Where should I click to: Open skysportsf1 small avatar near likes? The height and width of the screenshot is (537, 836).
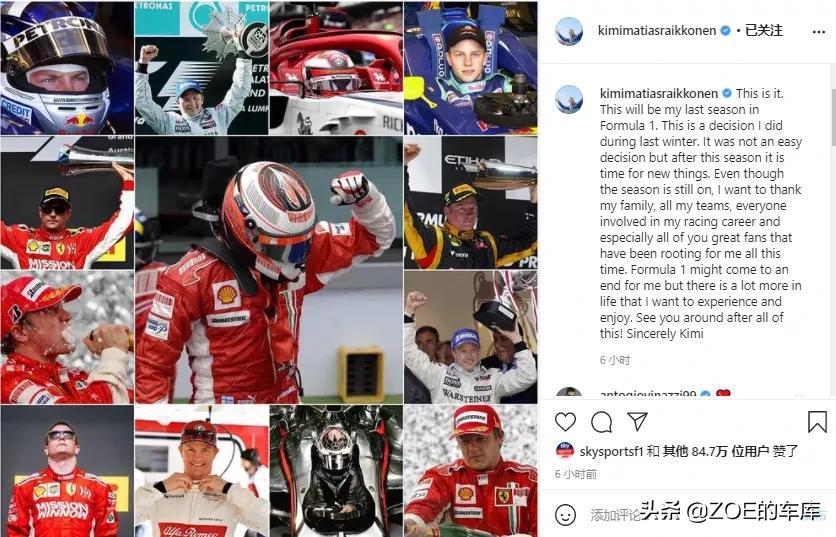coord(564,451)
